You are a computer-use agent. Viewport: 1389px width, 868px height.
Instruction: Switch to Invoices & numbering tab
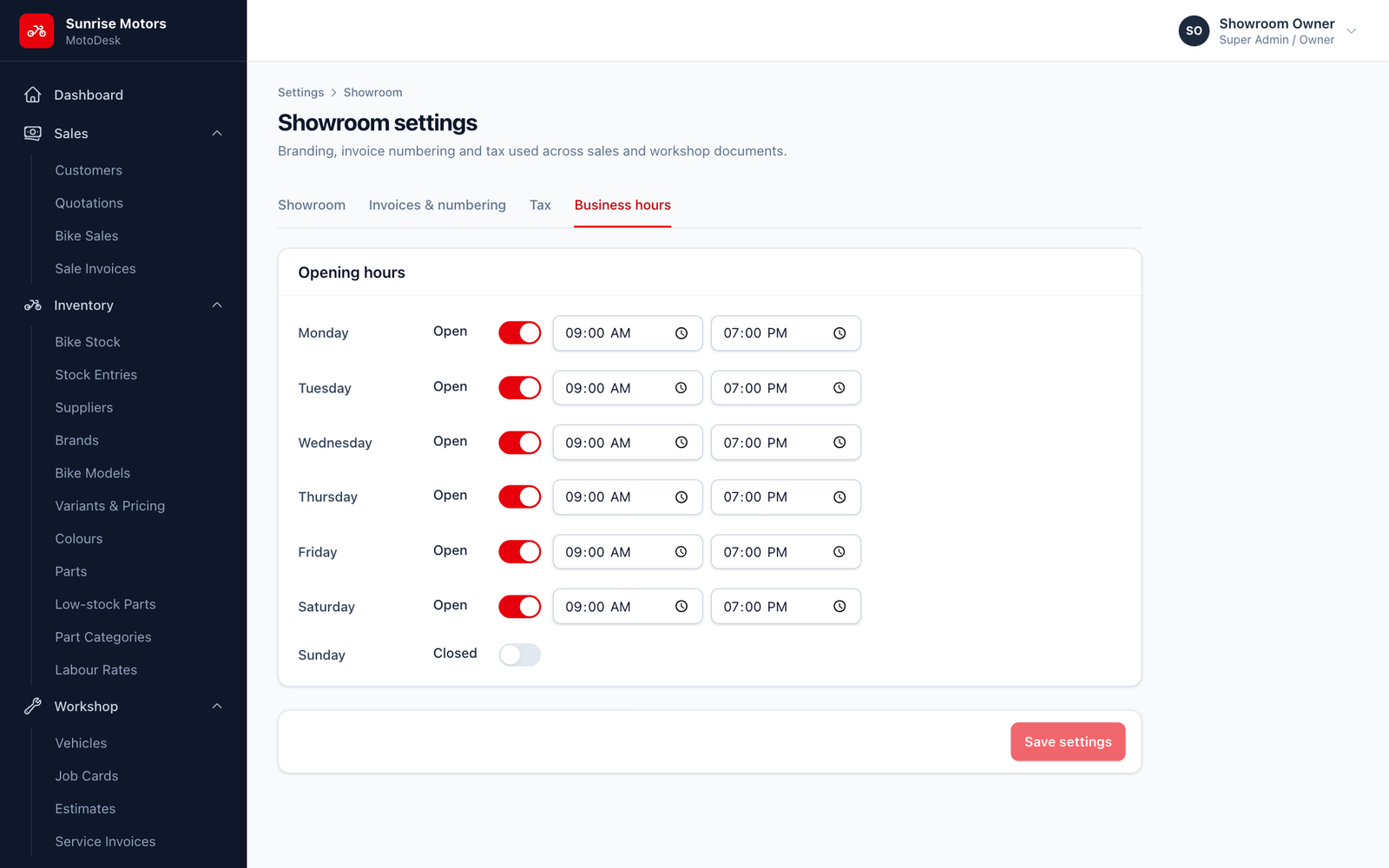[438, 205]
